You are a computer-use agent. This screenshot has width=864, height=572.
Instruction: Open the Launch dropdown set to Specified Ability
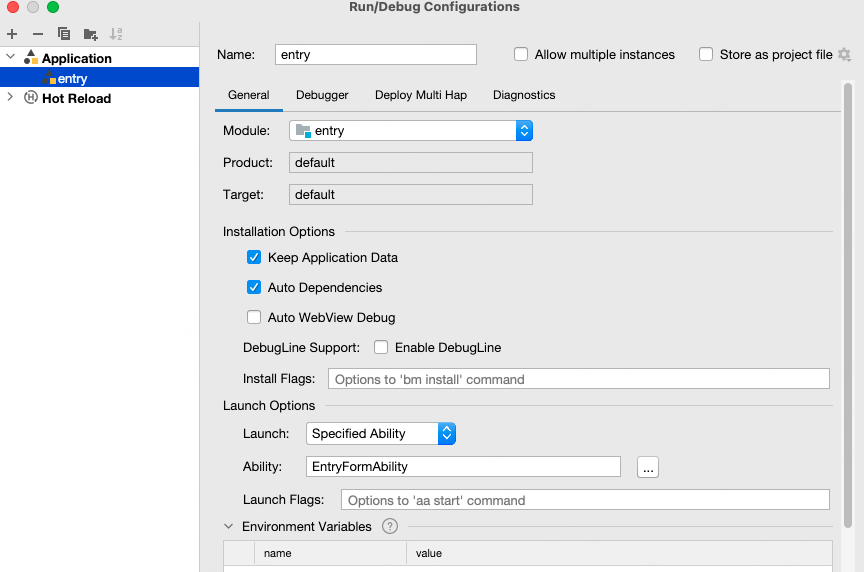pyautogui.click(x=380, y=434)
